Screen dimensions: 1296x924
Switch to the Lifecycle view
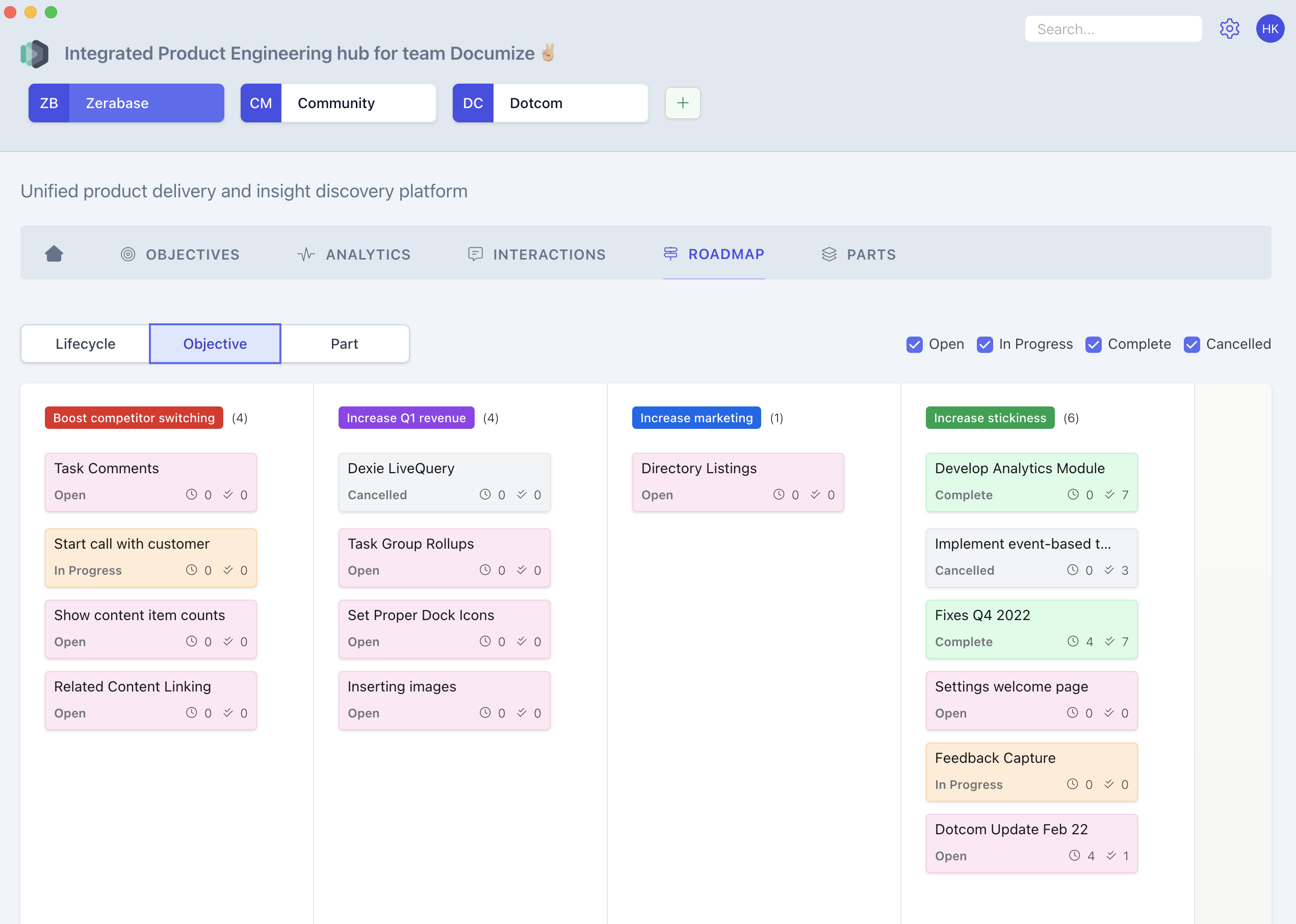(x=85, y=343)
